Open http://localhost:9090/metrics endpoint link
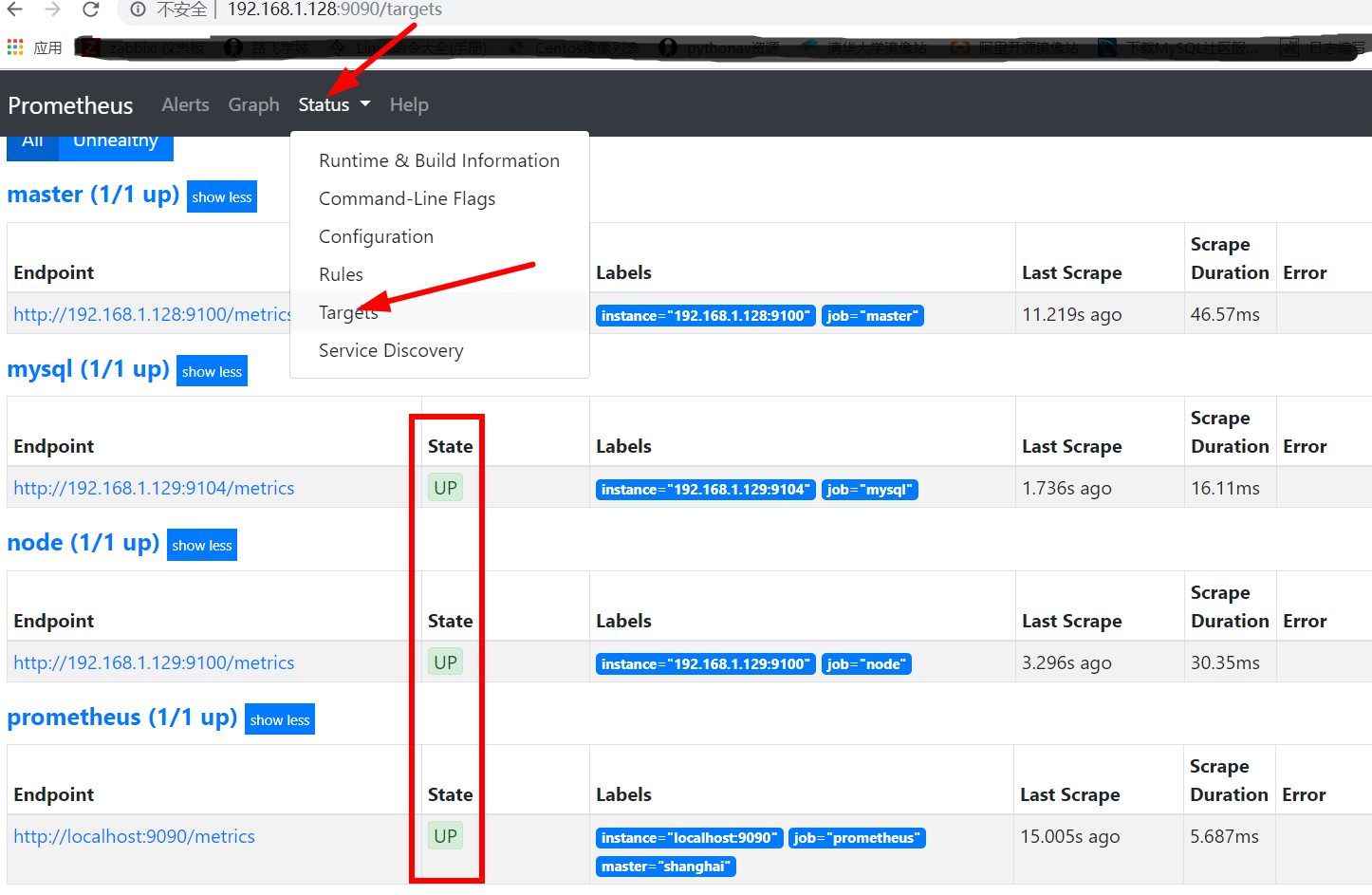Viewport: 1372px width, 895px height. [x=134, y=836]
